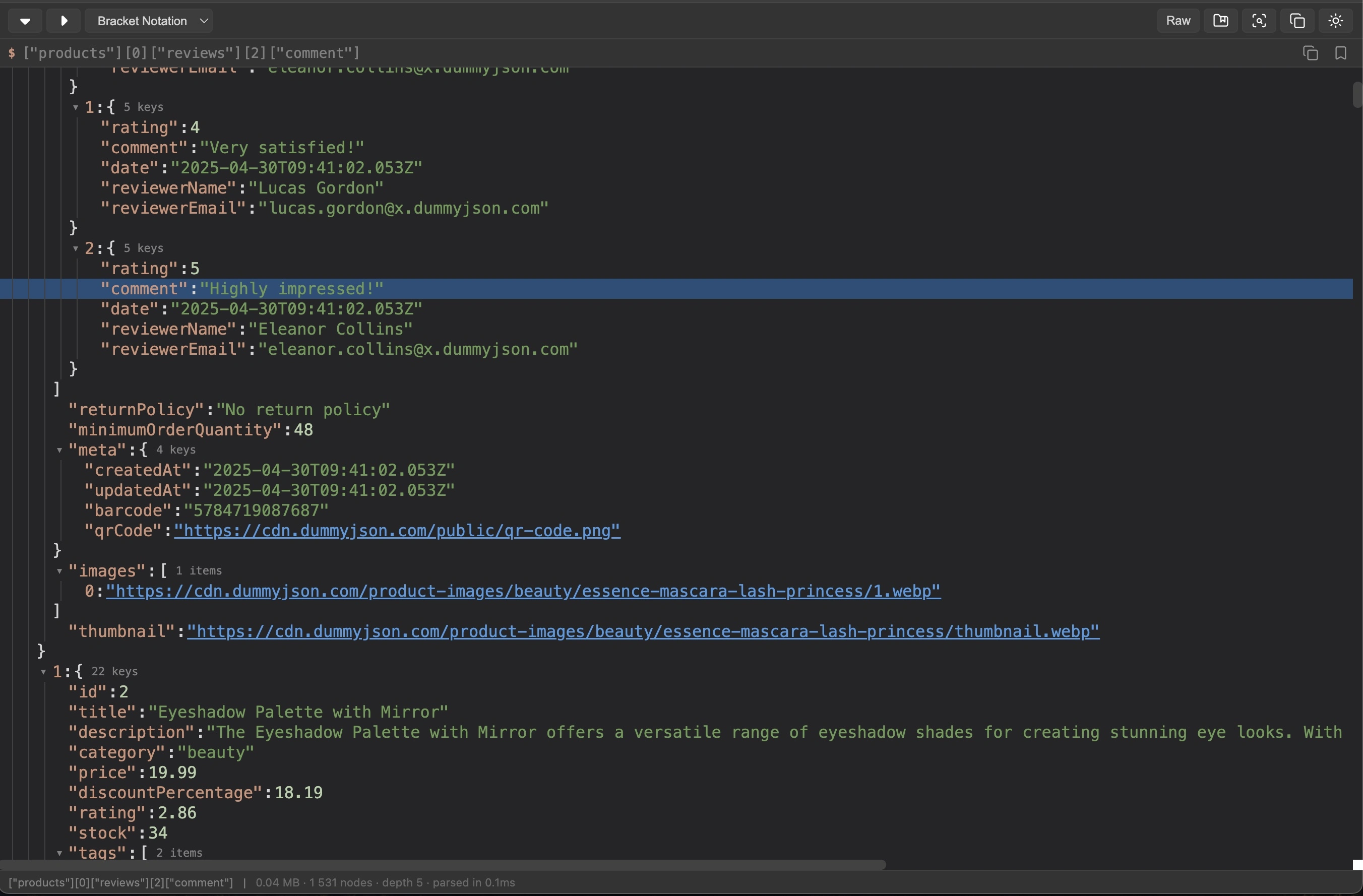Image resolution: width=1363 pixels, height=896 pixels.
Task: Collapse the "images" array
Action: tap(59, 571)
